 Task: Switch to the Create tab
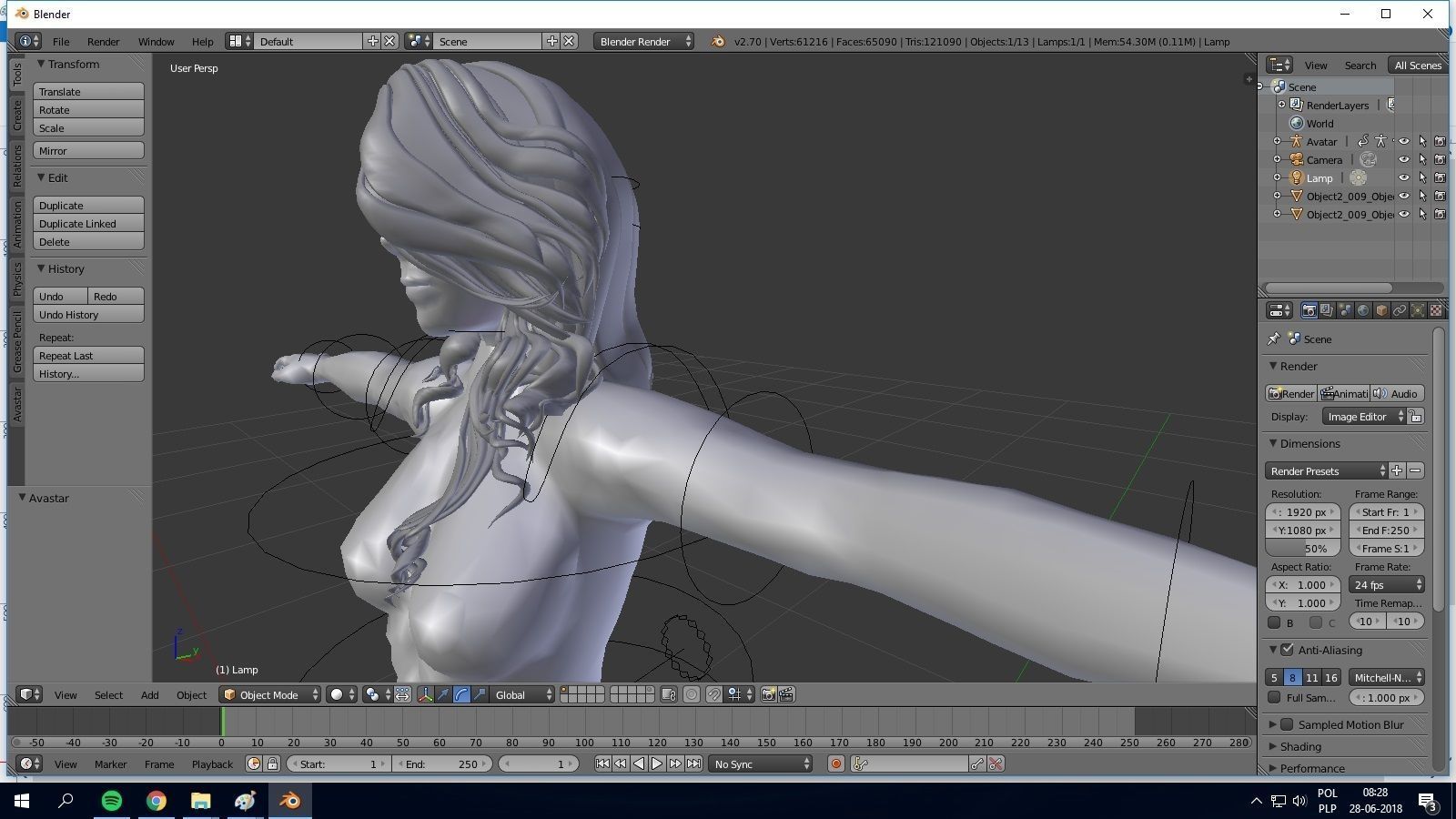click(x=16, y=115)
